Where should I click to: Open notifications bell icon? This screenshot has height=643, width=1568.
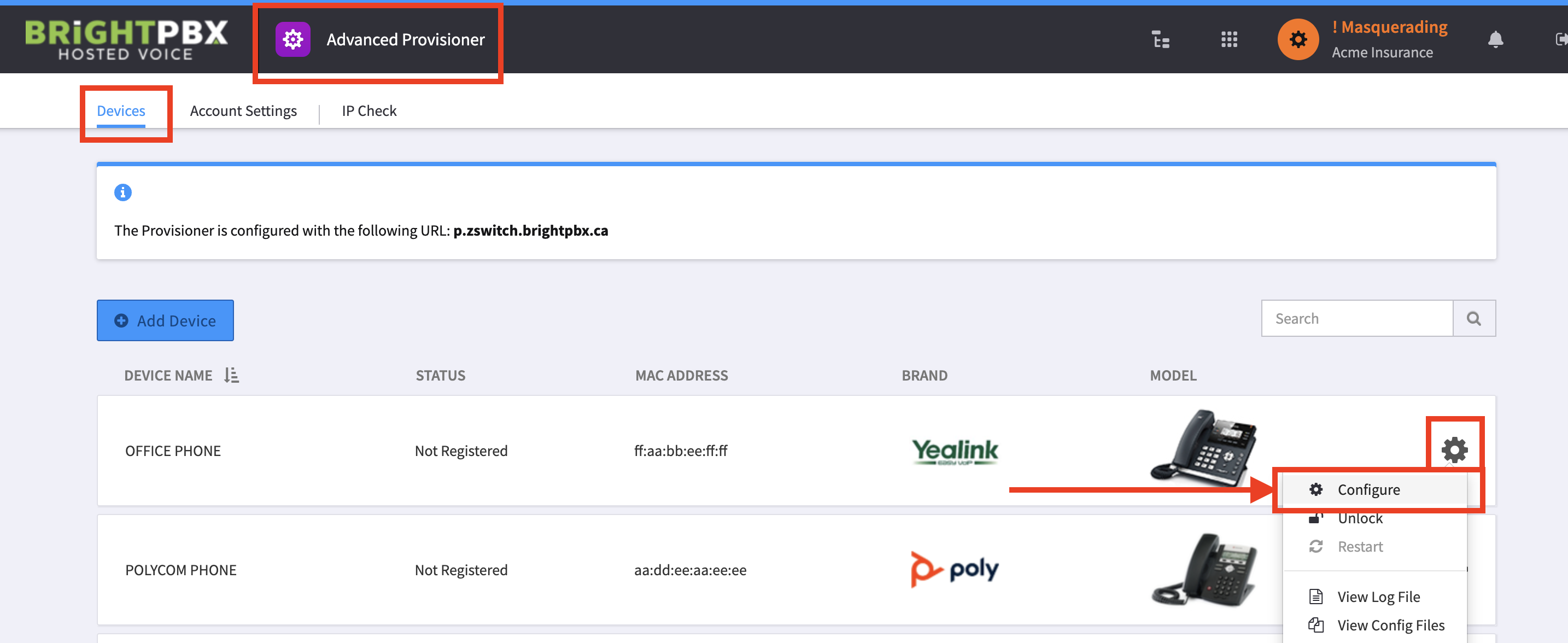point(1495,39)
